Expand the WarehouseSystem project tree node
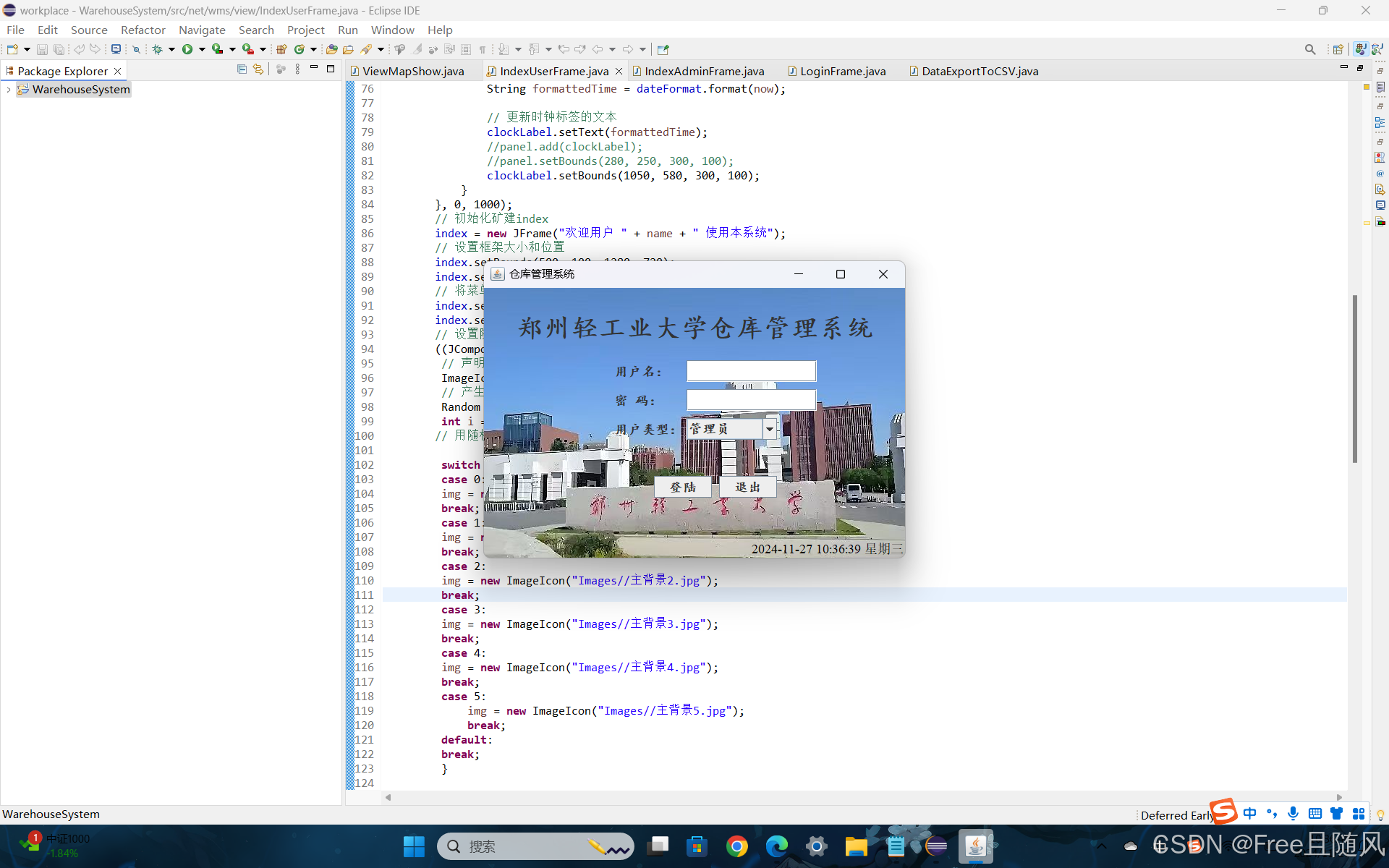The height and width of the screenshot is (868, 1389). (9, 90)
